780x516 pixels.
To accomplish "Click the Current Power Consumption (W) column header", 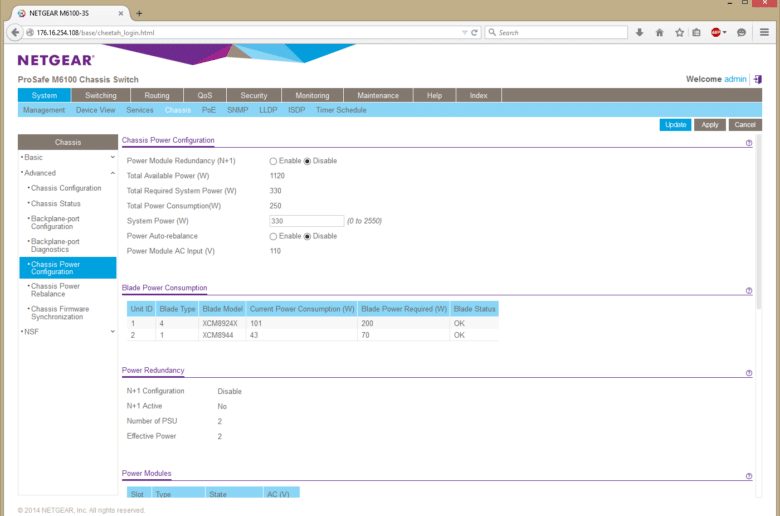I will click(x=302, y=309).
